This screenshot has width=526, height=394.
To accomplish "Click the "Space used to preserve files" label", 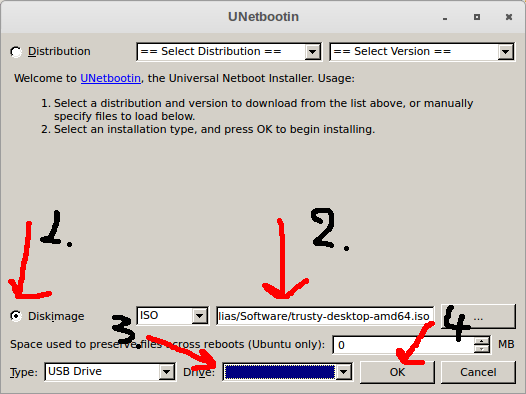I will [x=167, y=345].
